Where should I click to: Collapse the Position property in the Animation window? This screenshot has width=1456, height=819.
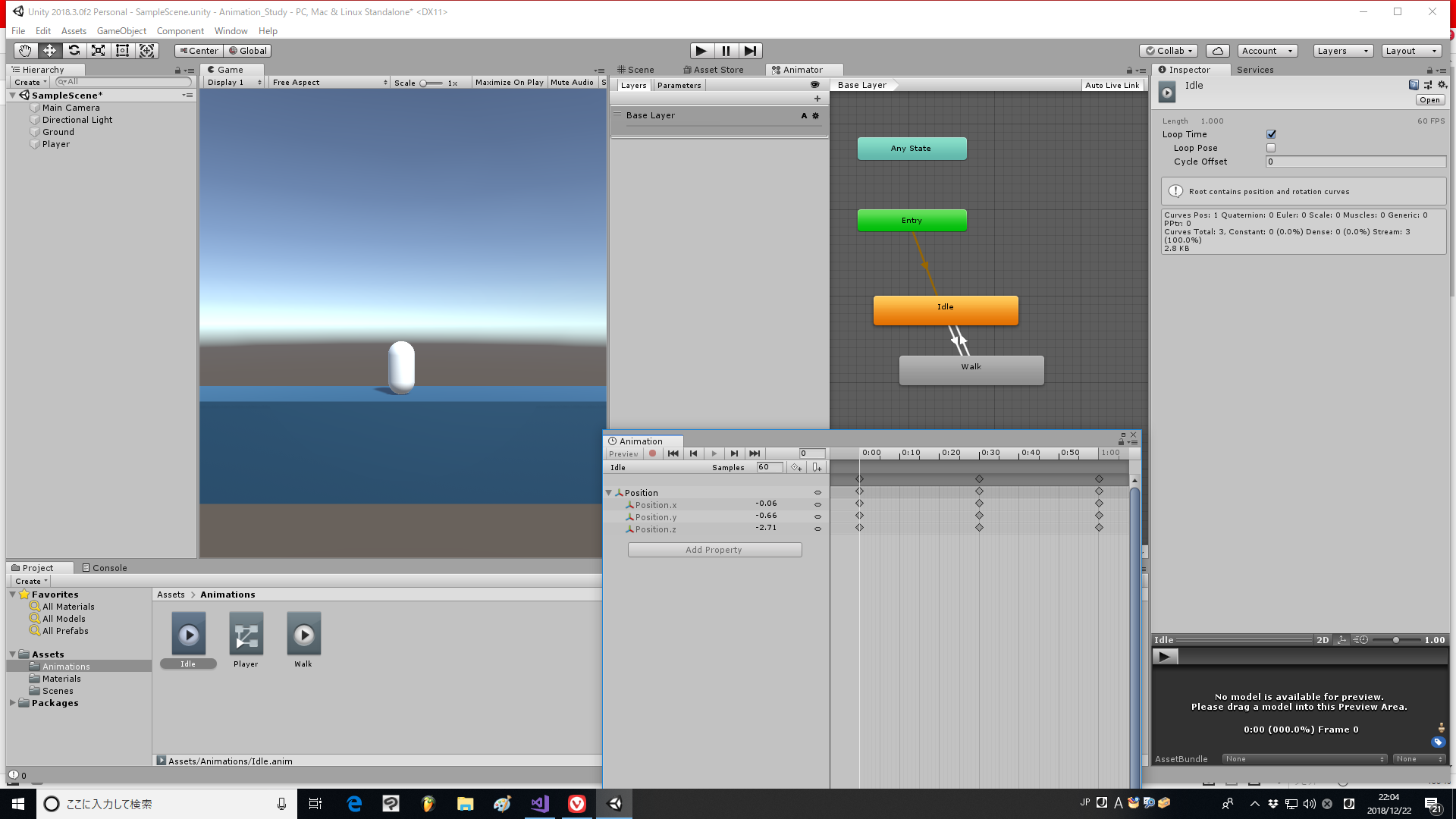tap(609, 492)
